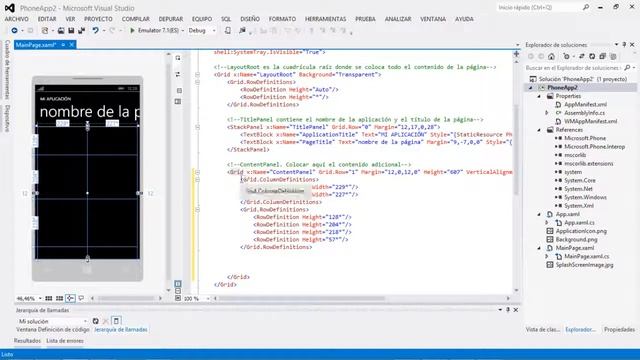The height and width of the screenshot is (360, 640).
Task: Collapse the pane with bottom splitter icon
Action: (x=178, y=298)
